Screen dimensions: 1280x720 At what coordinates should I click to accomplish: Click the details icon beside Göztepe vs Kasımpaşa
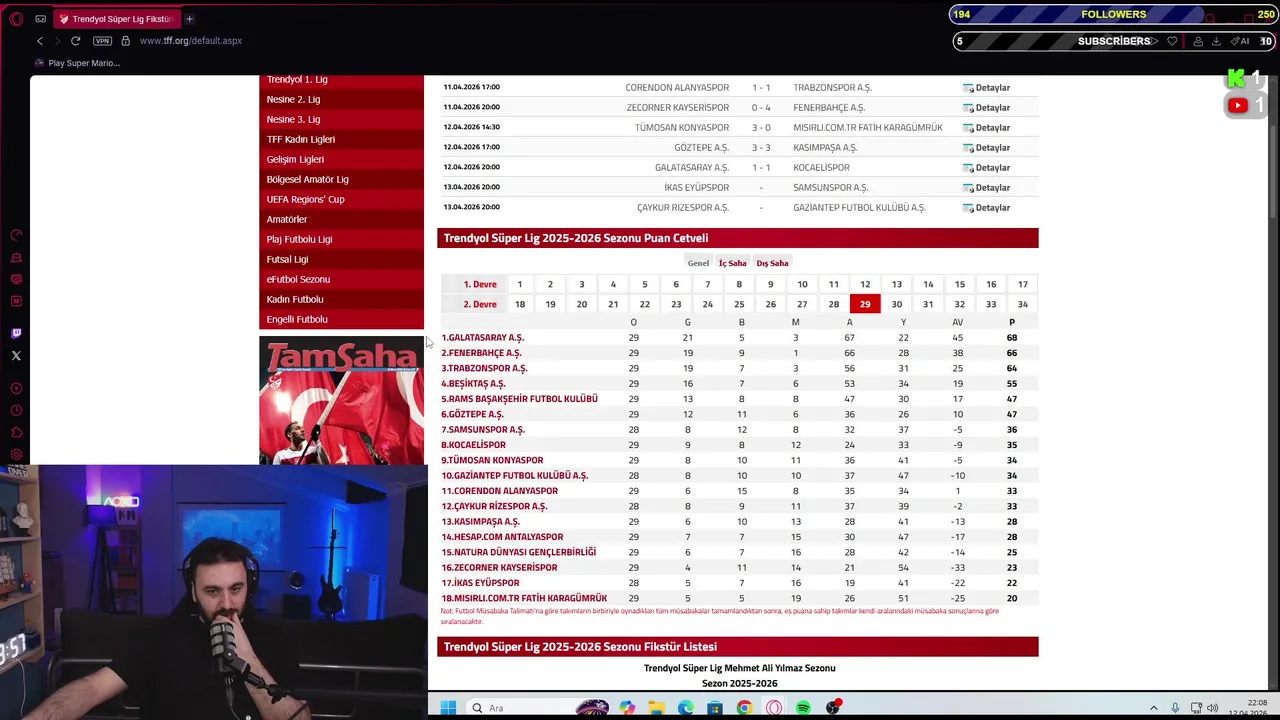click(x=968, y=148)
